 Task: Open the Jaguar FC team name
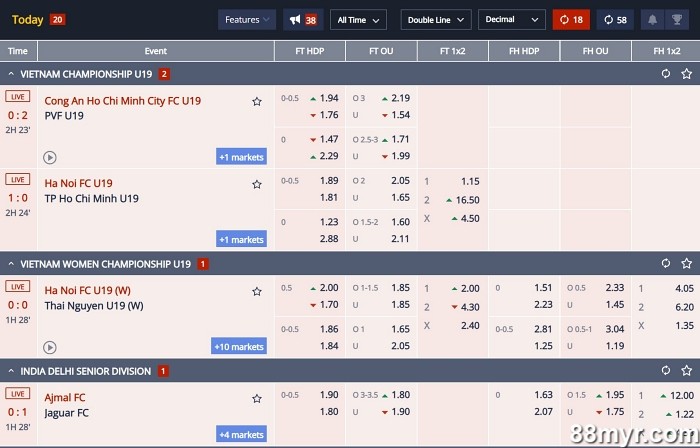coord(67,413)
